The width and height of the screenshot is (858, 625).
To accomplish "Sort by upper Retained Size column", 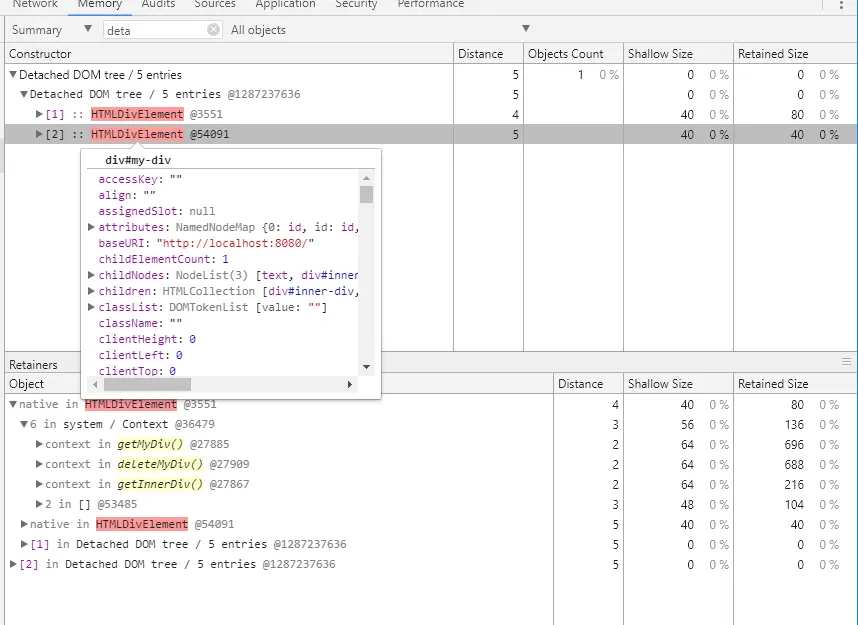I will click(x=795, y=54).
